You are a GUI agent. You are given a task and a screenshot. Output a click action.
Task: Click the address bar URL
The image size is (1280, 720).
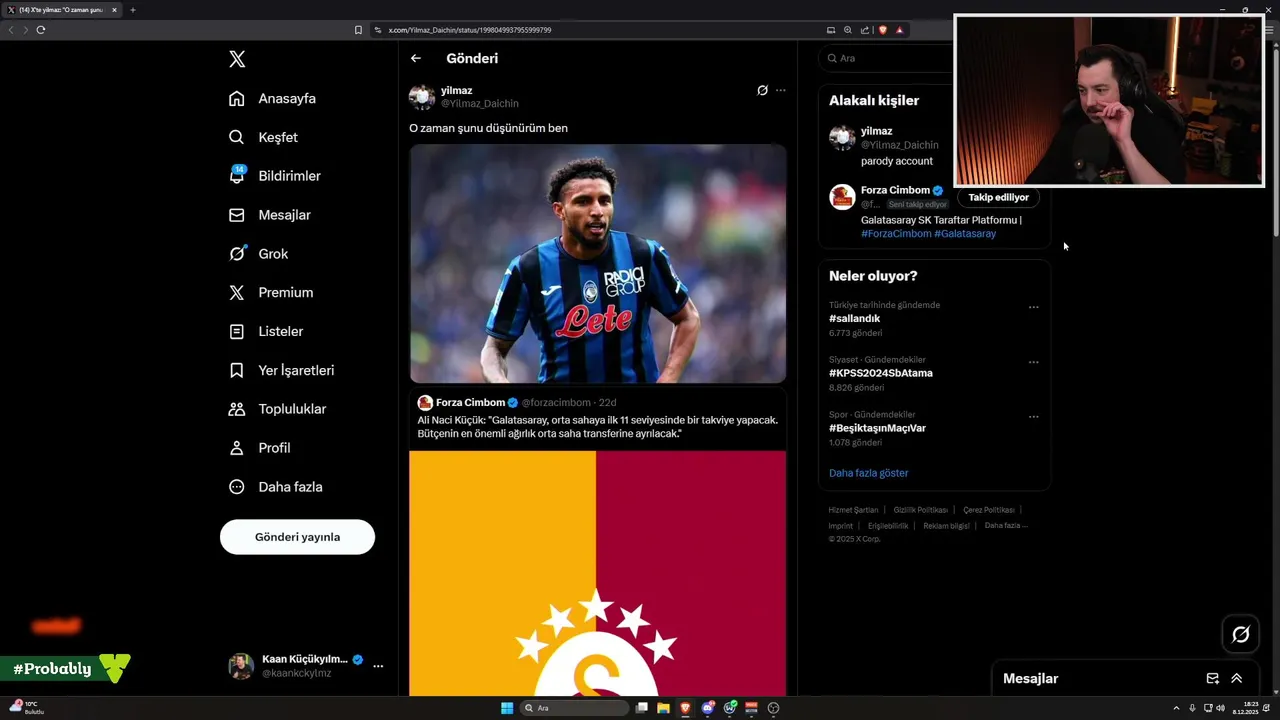pyautogui.click(x=470, y=30)
